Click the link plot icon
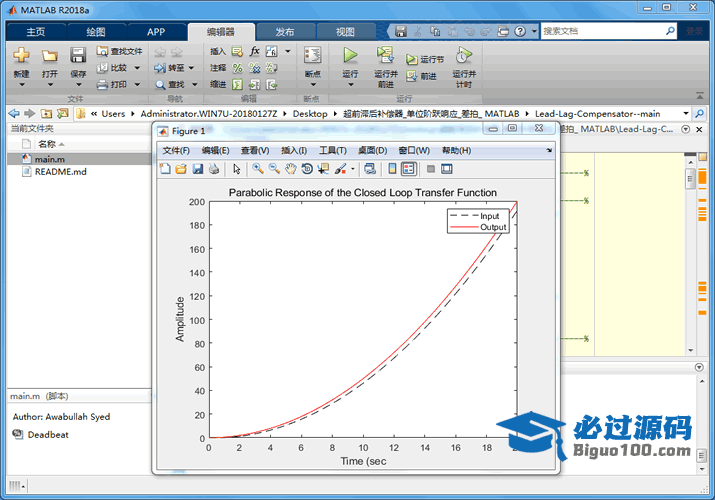 point(370,169)
